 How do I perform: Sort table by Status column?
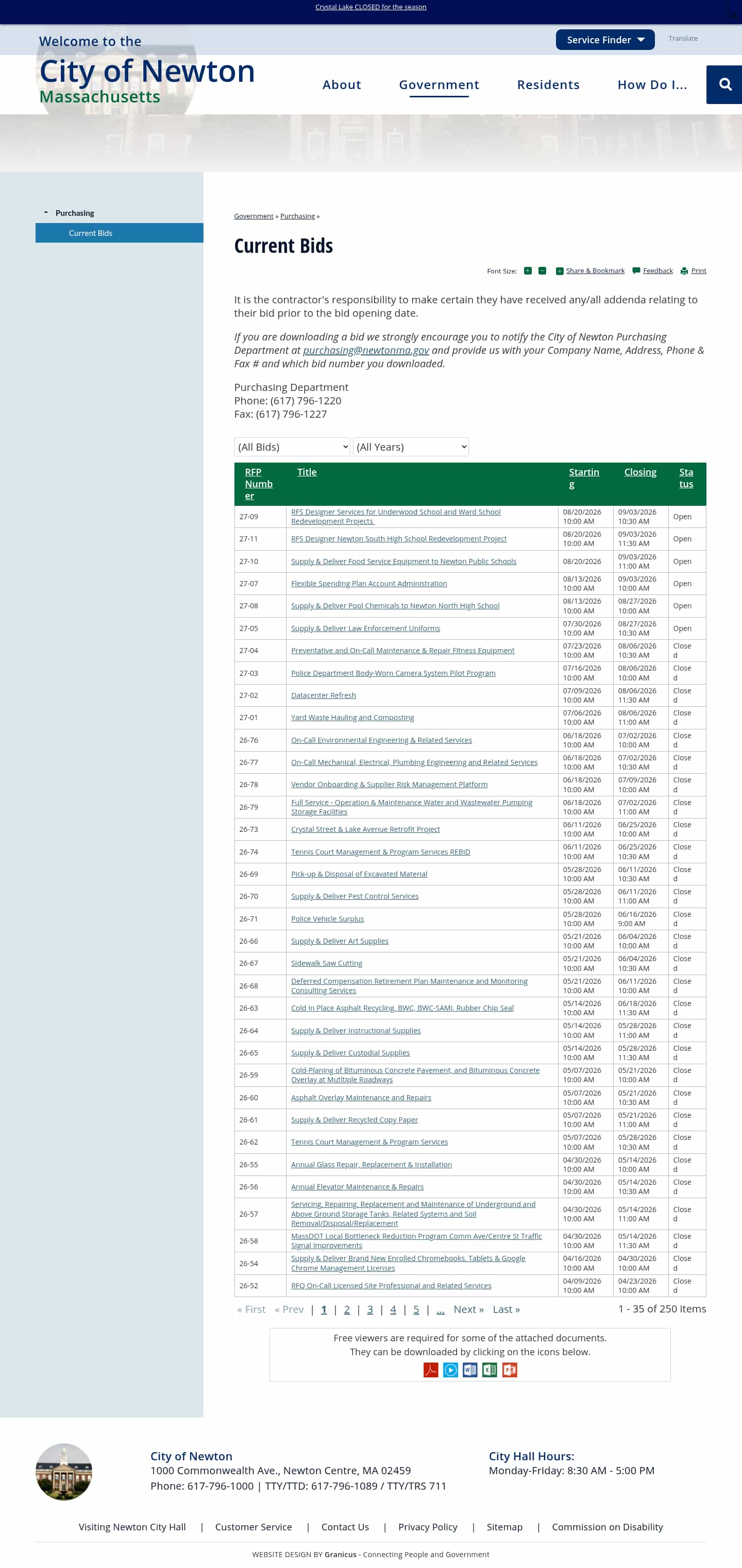686,478
